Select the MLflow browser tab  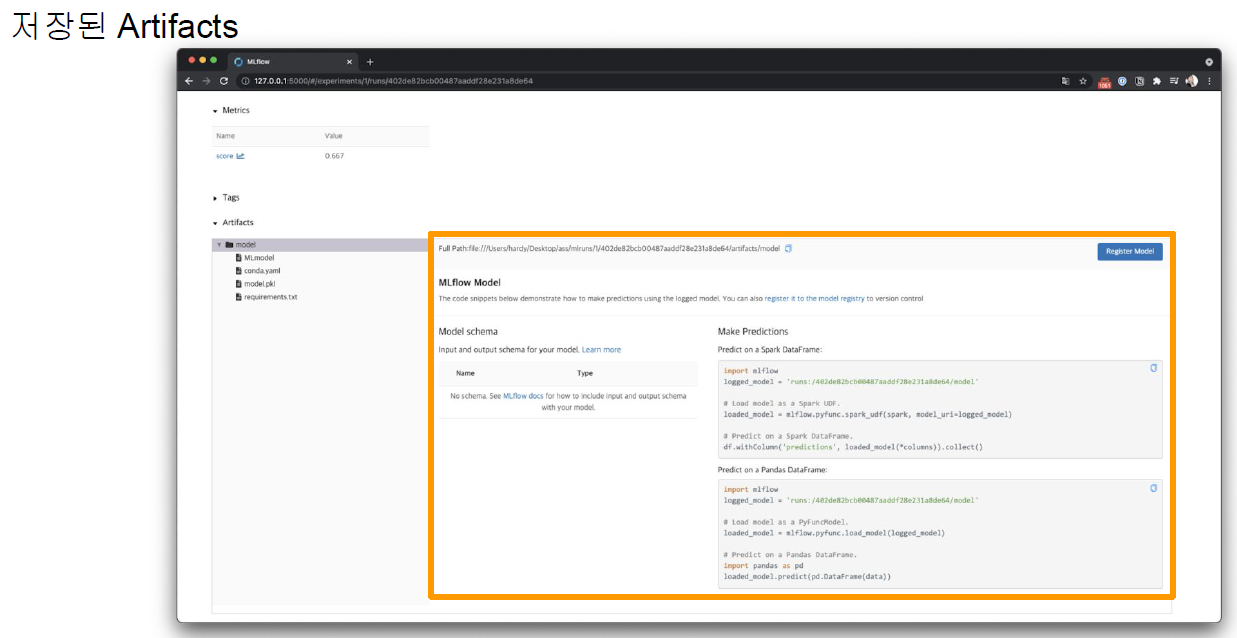[x=294, y=61]
